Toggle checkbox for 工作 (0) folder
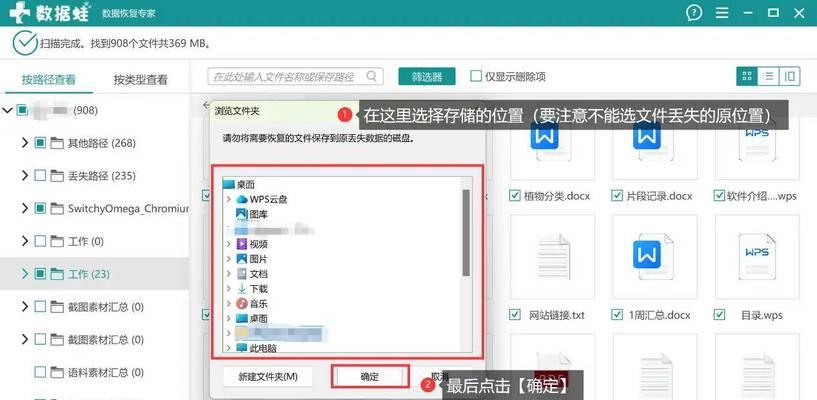The width and height of the screenshot is (817, 400). (x=40, y=241)
